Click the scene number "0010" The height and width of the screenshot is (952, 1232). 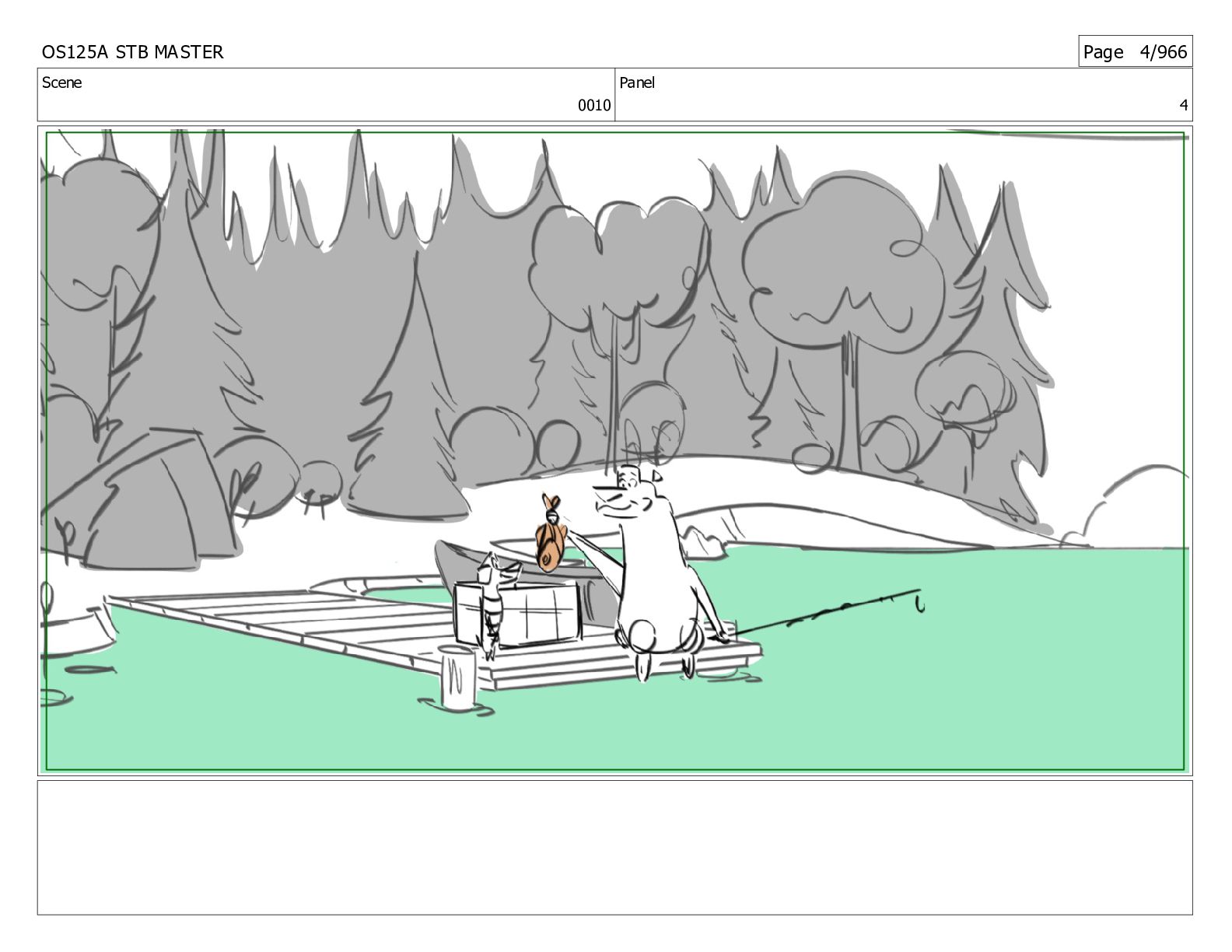[x=593, y=106]
